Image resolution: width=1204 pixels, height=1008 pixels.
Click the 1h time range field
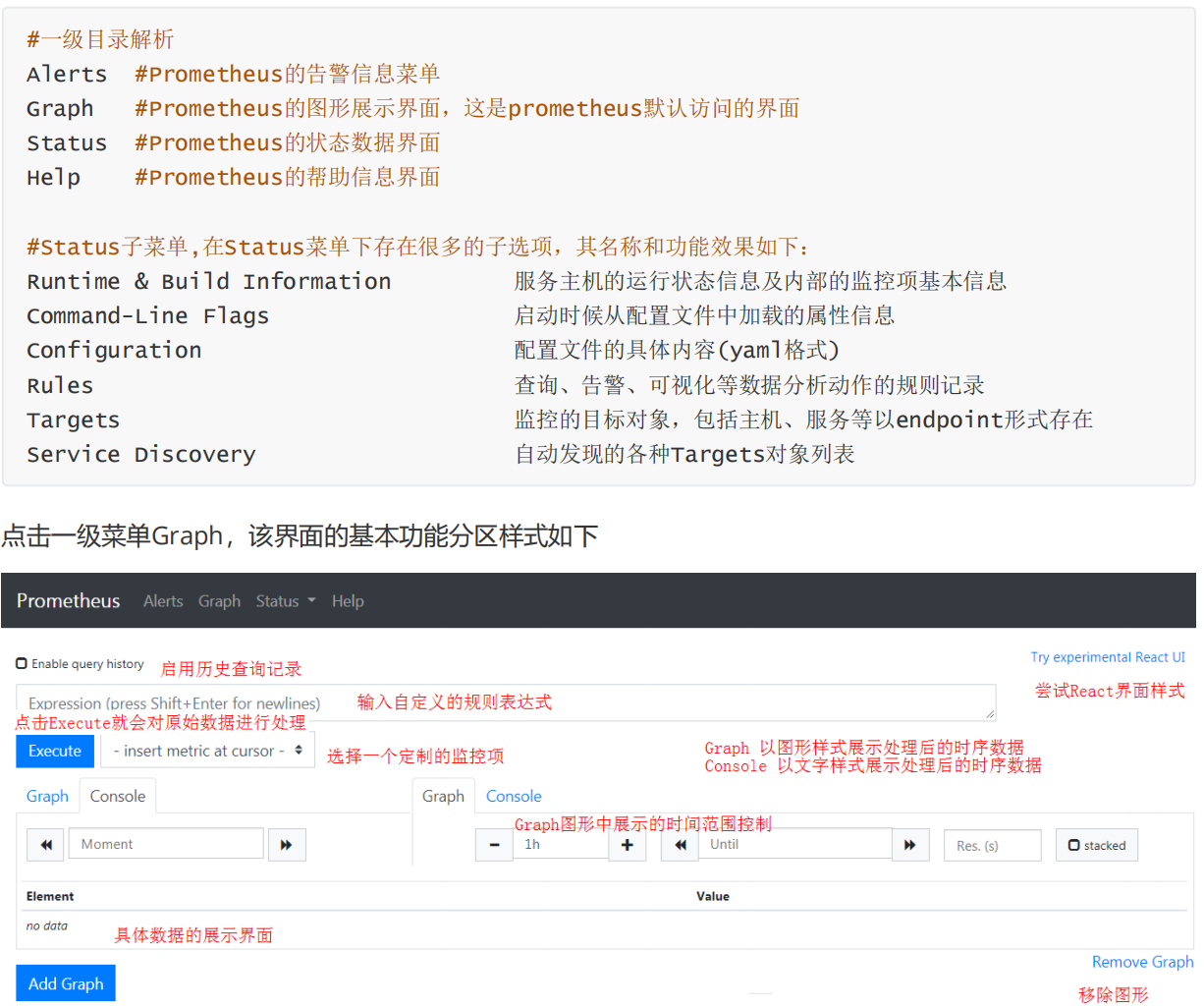pos(561,845)
